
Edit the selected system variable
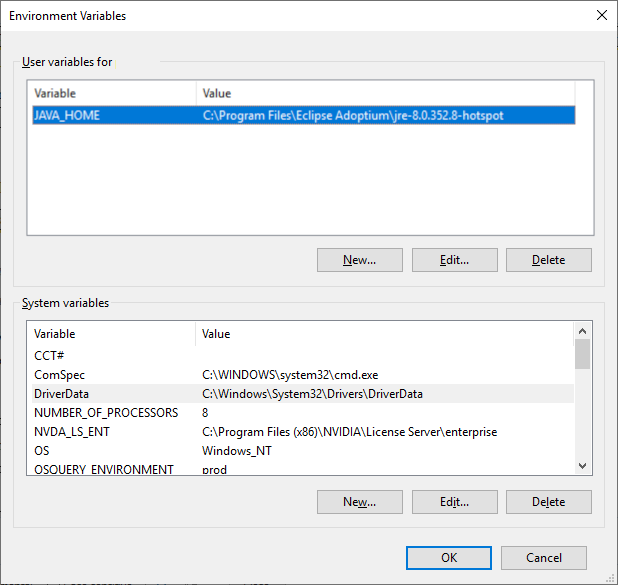pos(454,502)
